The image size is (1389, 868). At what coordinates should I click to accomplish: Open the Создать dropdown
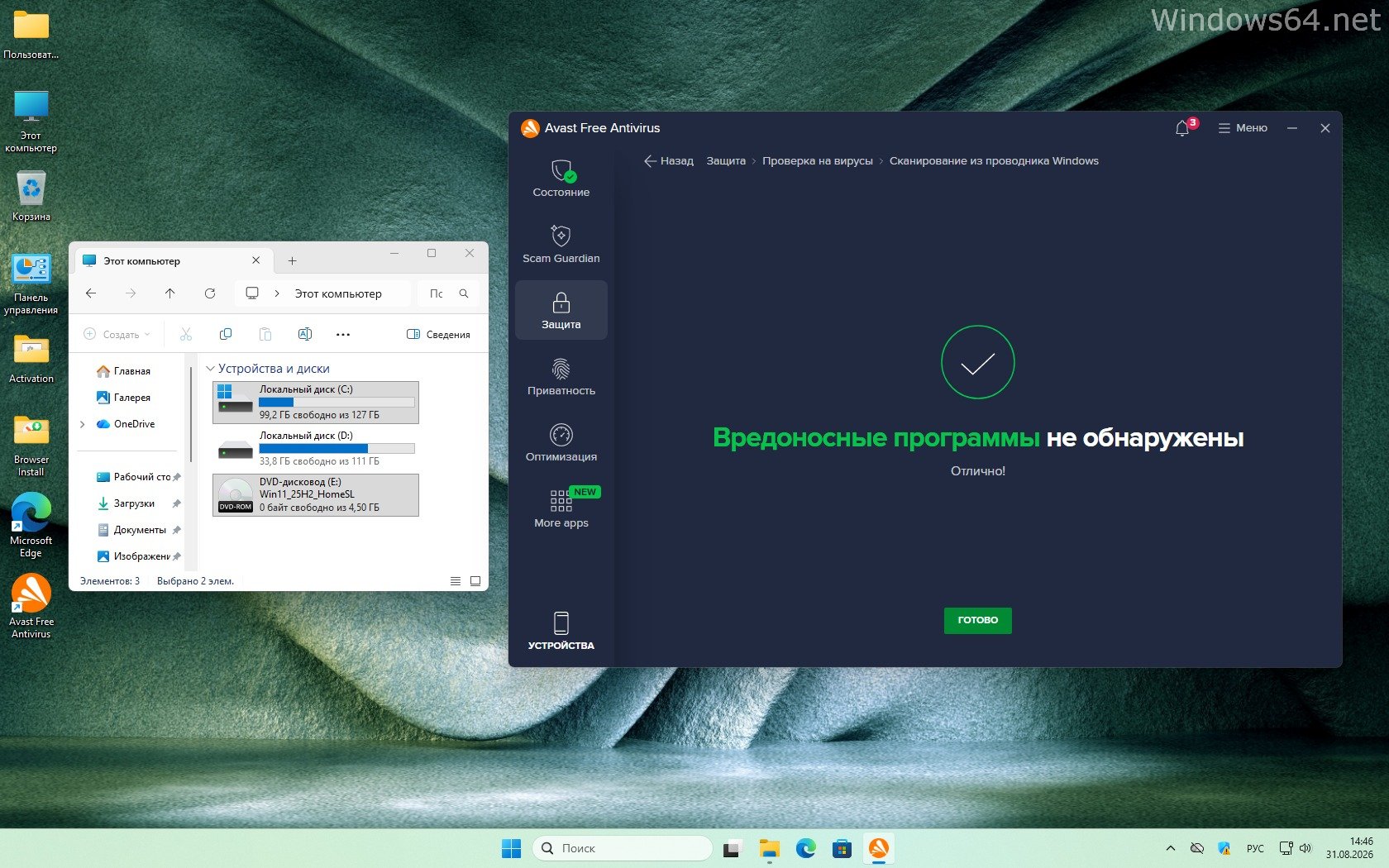click(117, 335)
